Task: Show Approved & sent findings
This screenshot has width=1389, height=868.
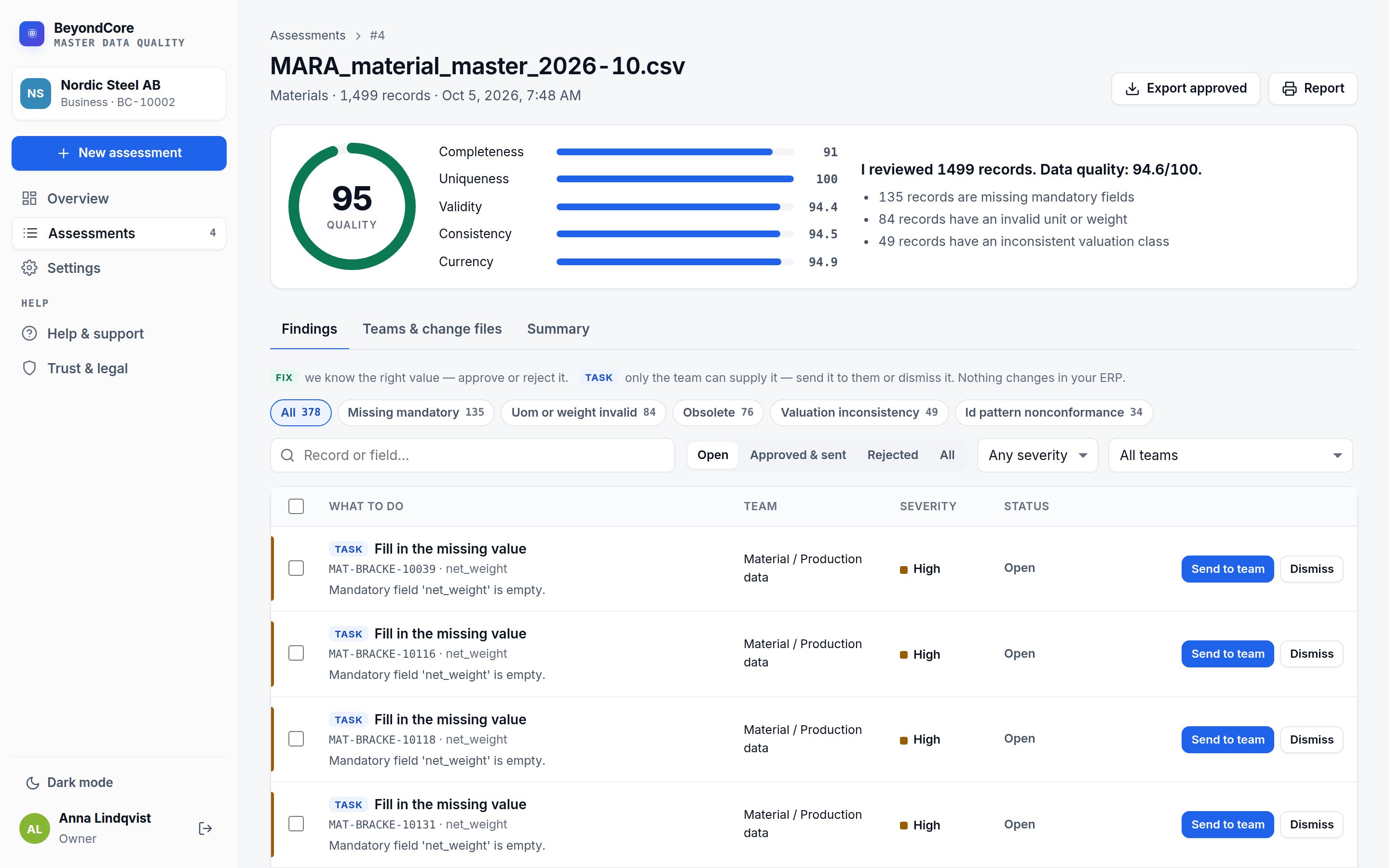Action: click(797, 455)
